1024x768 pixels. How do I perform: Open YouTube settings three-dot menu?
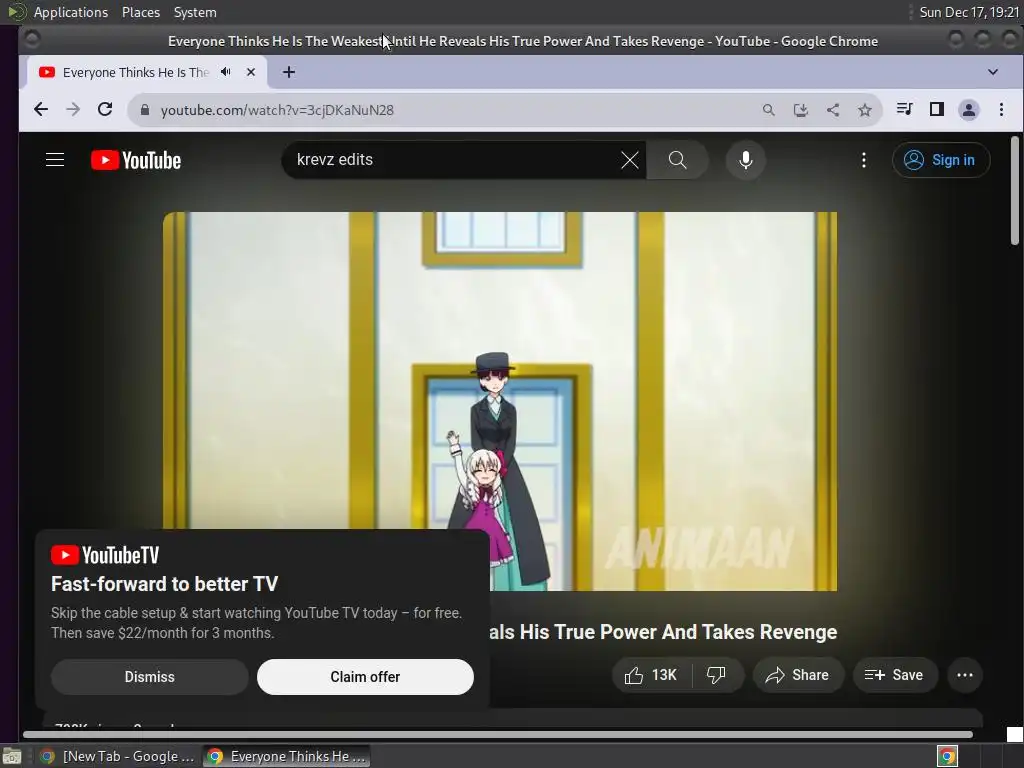pyautogui.click(x=863, y=160)
